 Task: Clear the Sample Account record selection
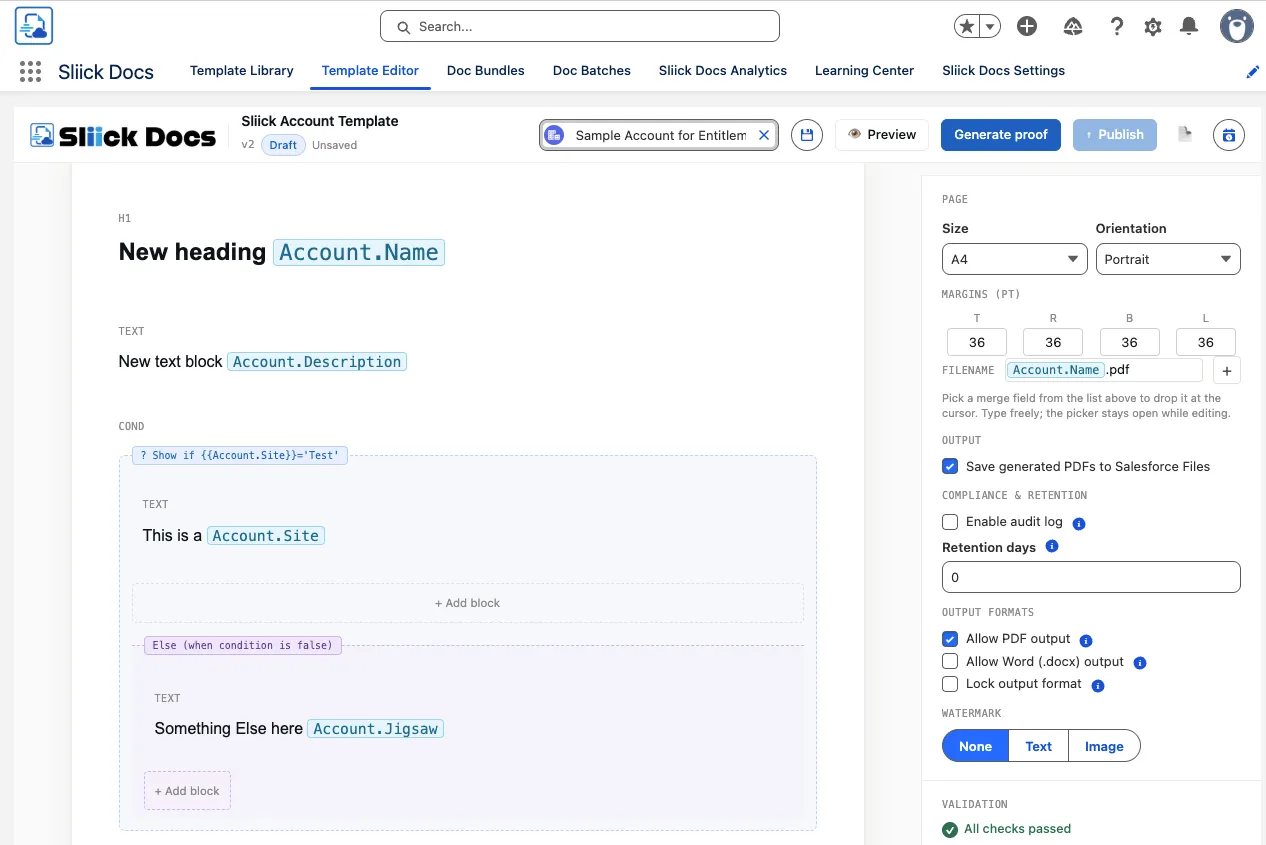click(764, 135)
